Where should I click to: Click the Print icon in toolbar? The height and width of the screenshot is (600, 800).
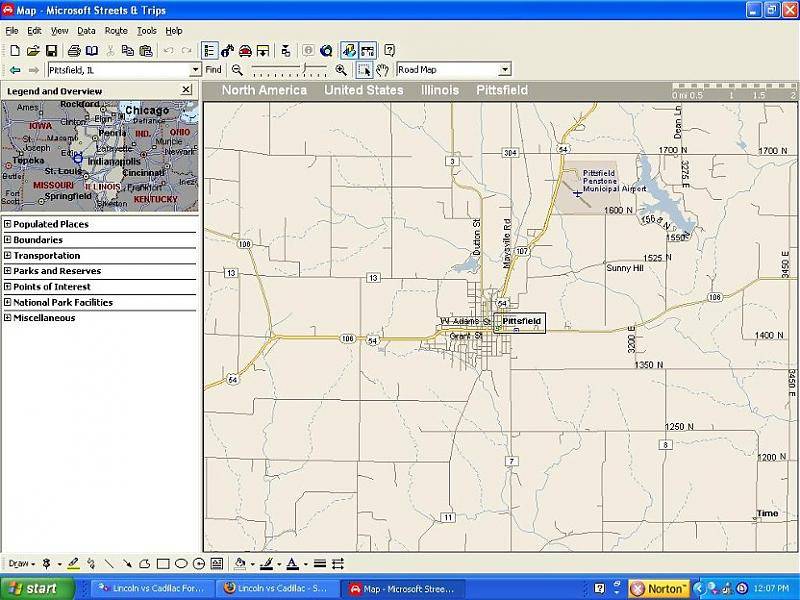pos(74,50)
